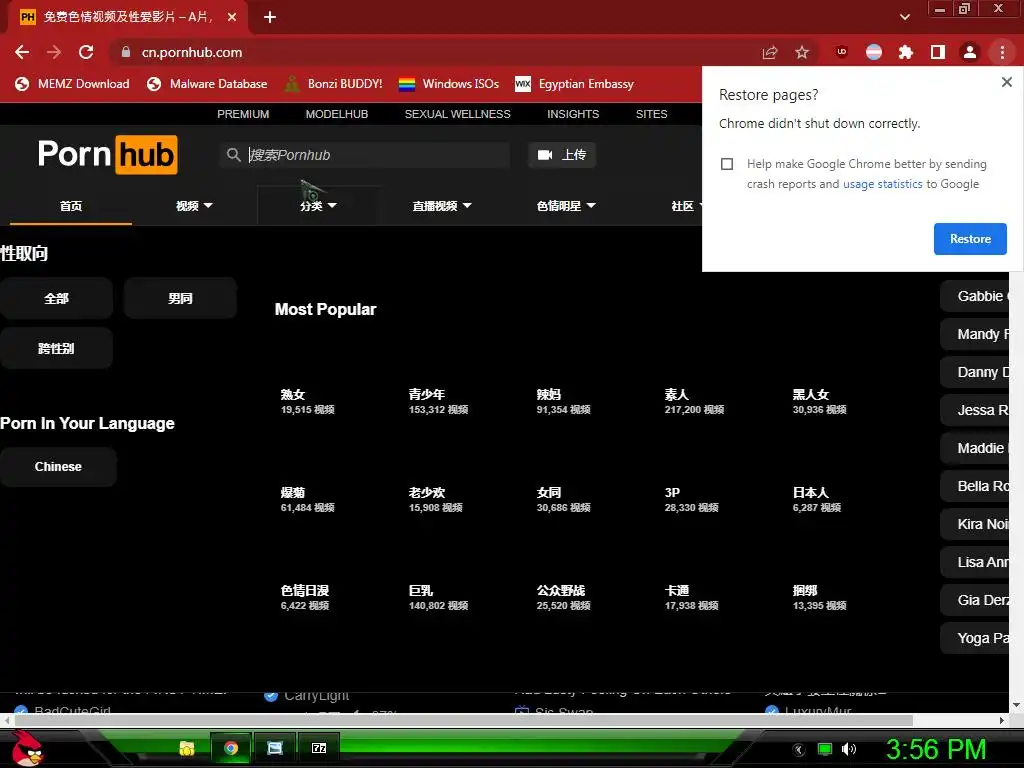Click the taskbar app beside Chrome
Image resolution: width=1024 pixels, height=768 pixels.
tap(275, 748)
